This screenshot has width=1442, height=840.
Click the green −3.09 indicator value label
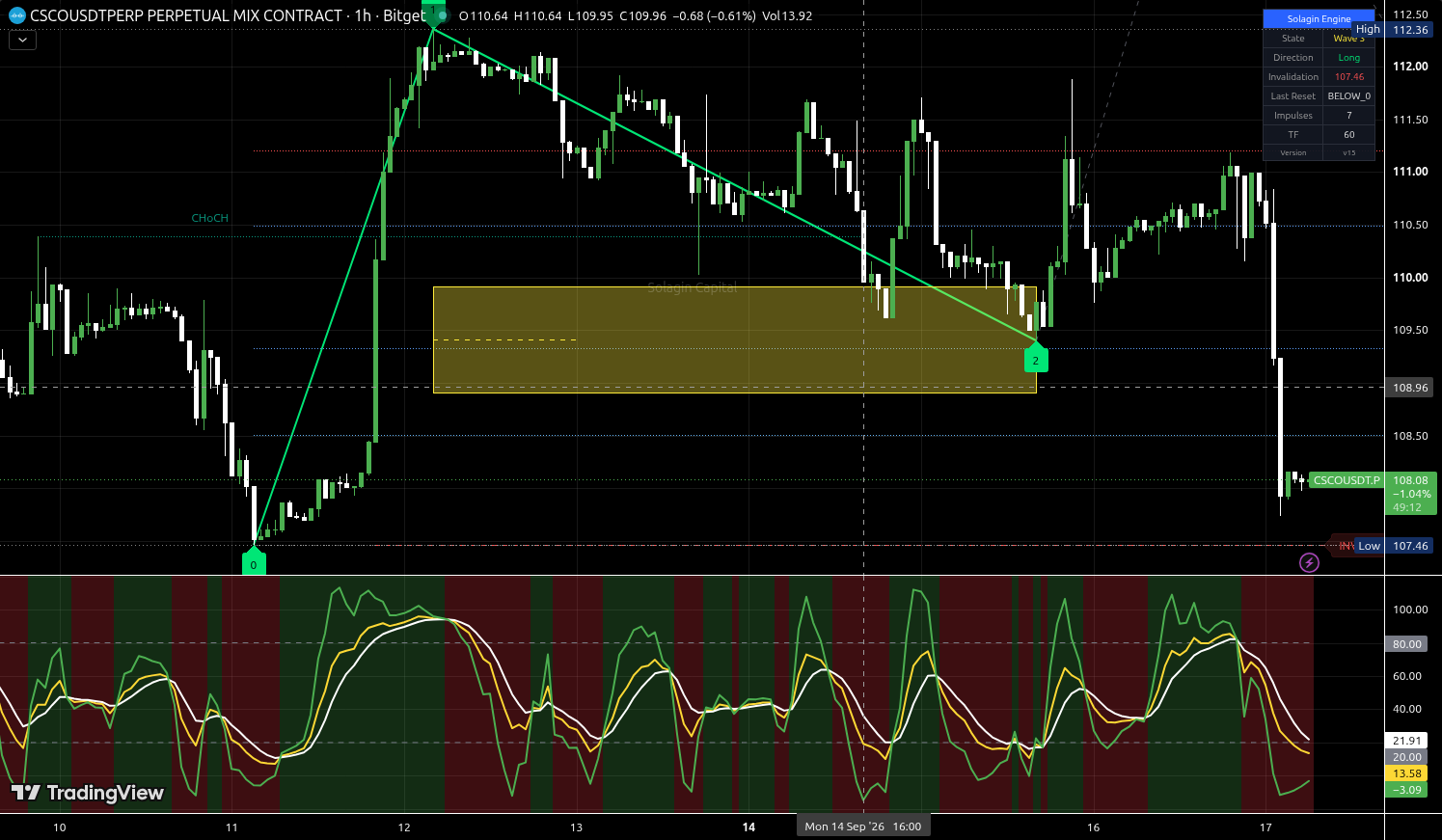[1406, 790]
